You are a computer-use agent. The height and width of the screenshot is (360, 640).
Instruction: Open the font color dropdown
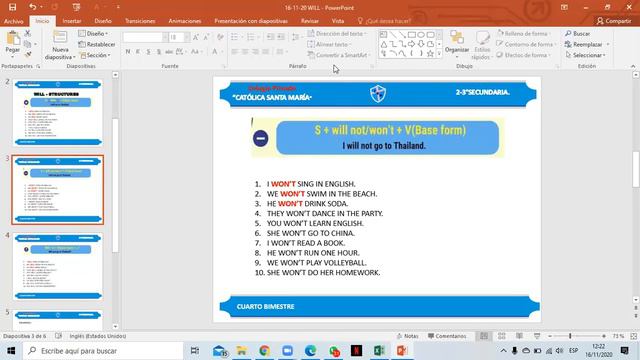click(223, 51)
